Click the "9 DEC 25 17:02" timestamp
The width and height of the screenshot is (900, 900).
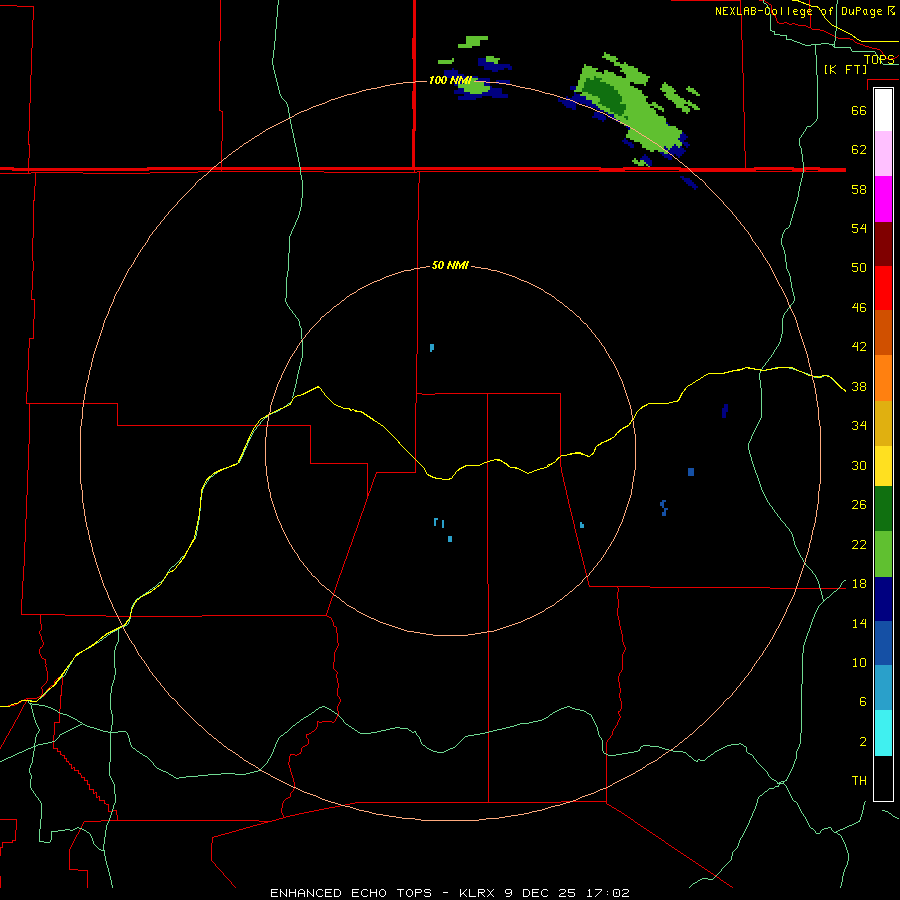(567, 893)
